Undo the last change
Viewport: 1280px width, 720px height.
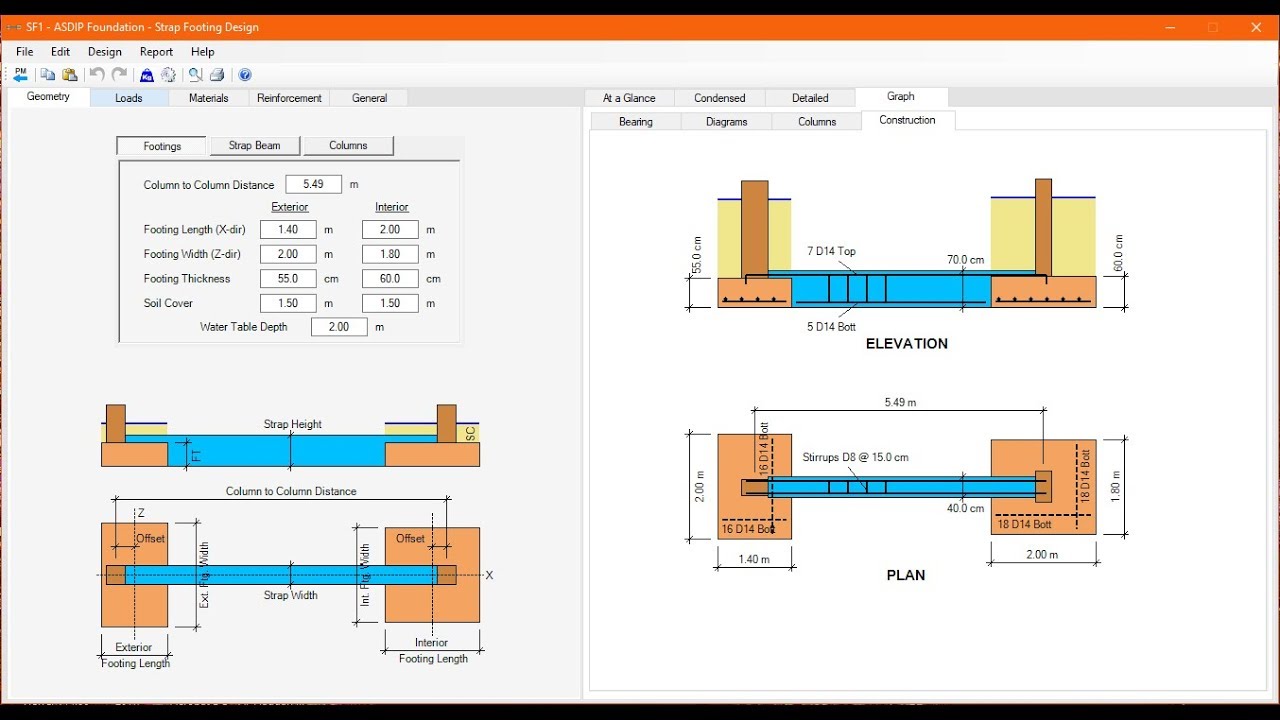pos(97,75)
